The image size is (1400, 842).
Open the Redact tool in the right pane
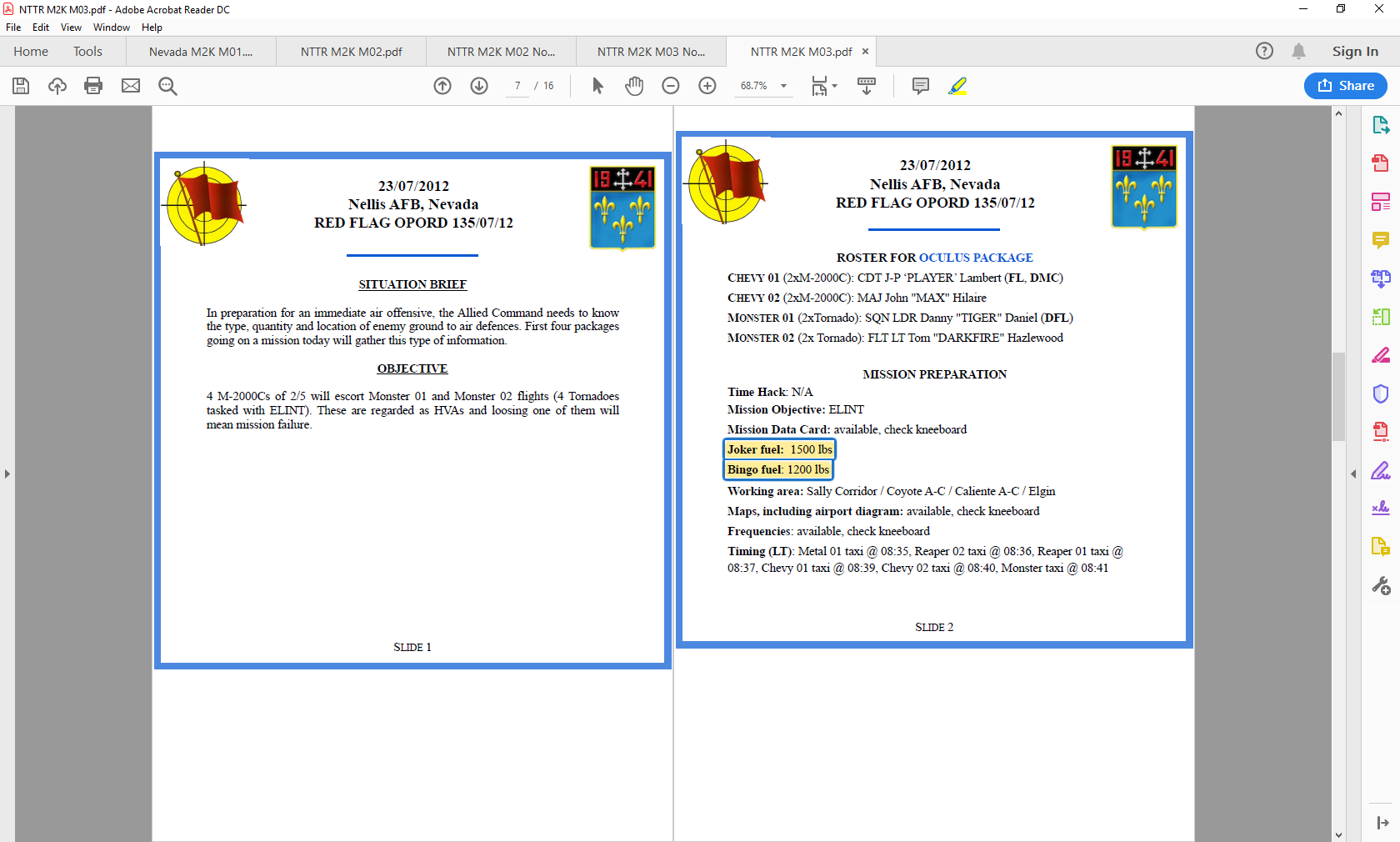1381,355
